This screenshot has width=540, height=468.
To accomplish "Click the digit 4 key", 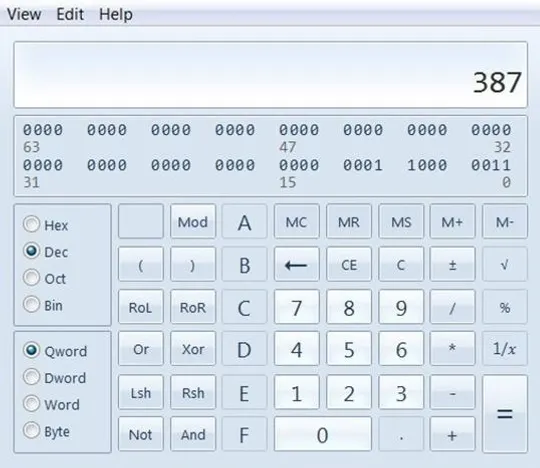I will pos(297,349).
